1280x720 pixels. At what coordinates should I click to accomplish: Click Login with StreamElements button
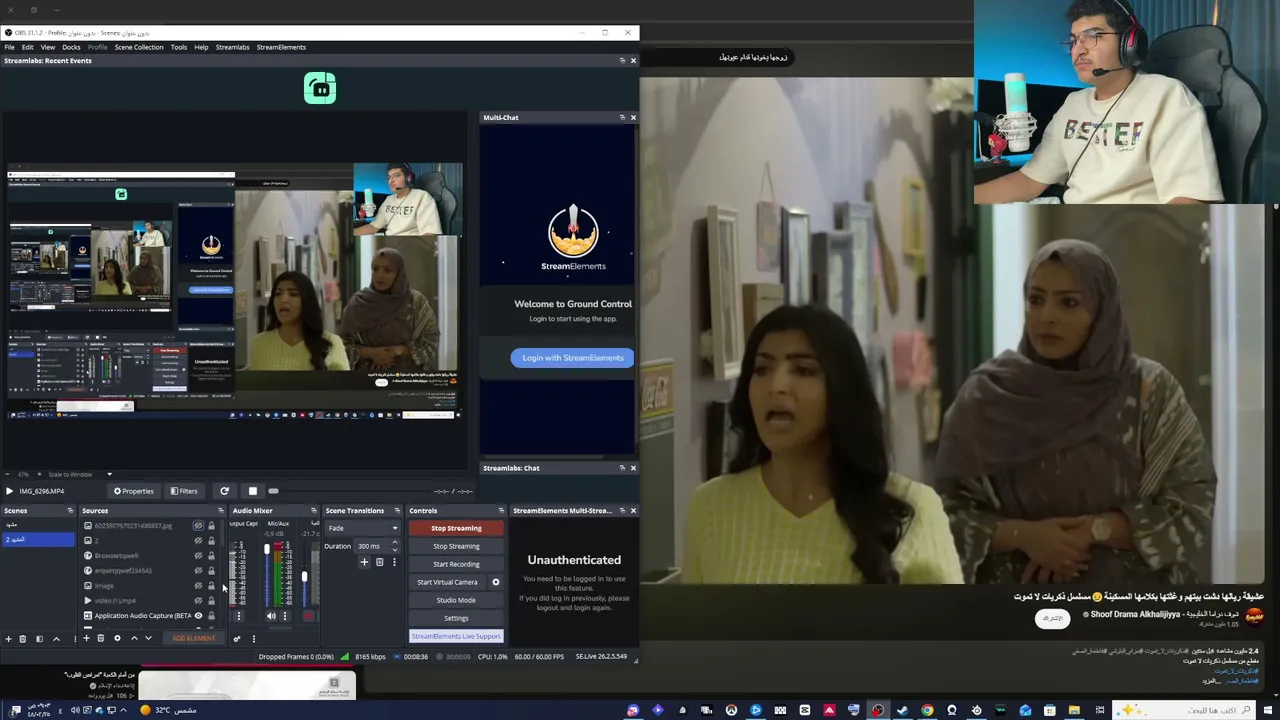[572, 358]
